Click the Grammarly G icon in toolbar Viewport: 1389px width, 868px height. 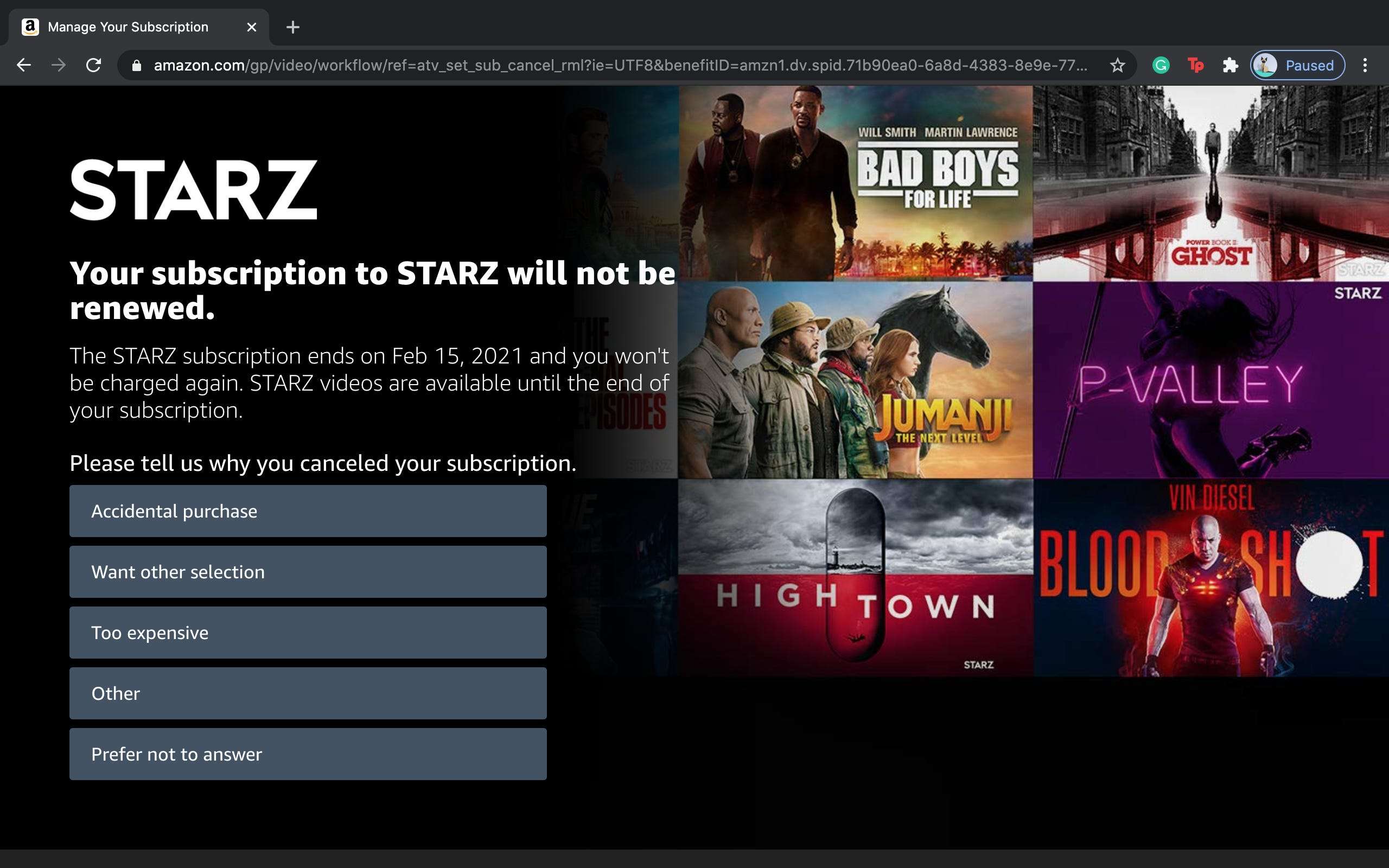1160,65
